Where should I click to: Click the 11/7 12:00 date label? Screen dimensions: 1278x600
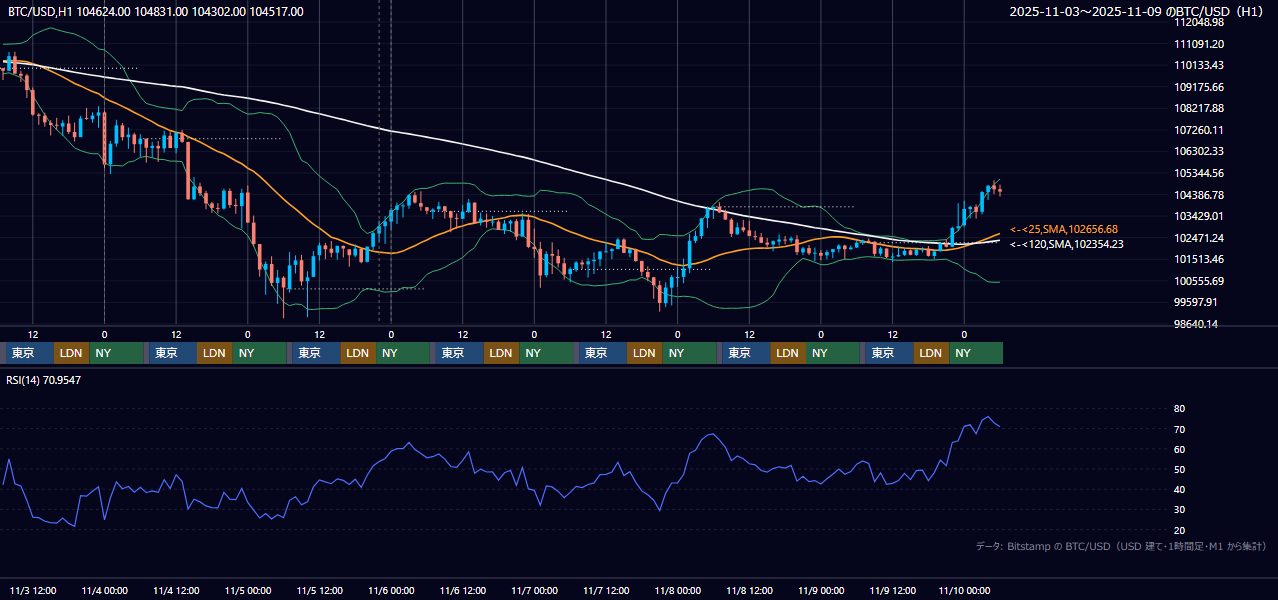click(606, 590)
